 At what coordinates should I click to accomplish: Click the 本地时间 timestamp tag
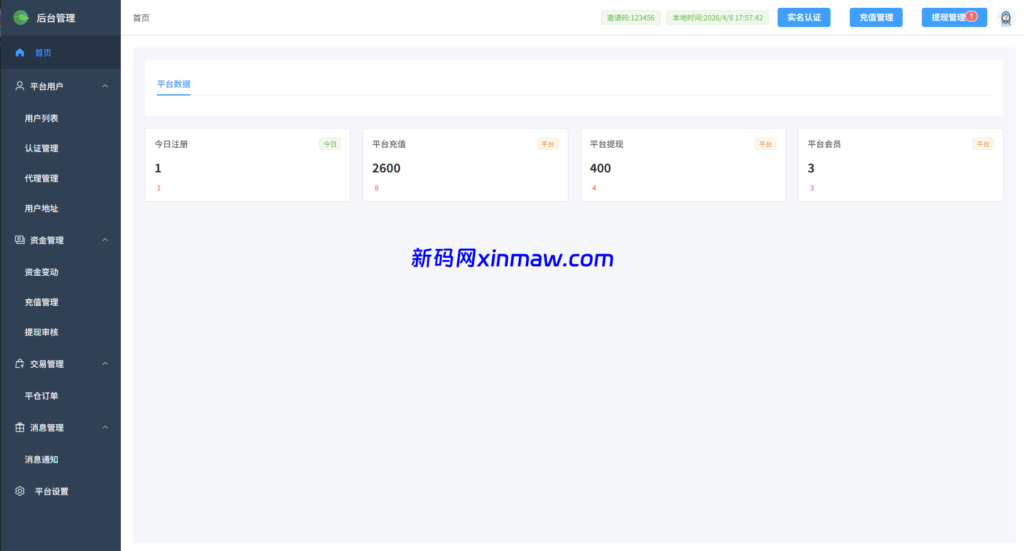pyautogui.click(x=717, y=18)
